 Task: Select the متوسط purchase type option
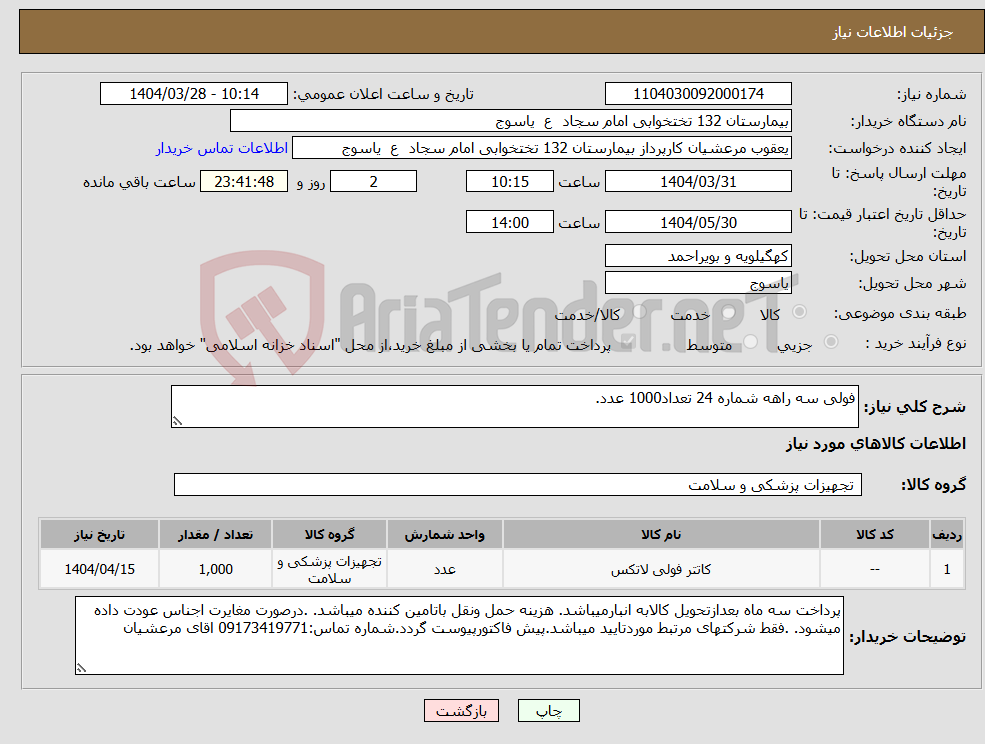click(x=751, y=340)
